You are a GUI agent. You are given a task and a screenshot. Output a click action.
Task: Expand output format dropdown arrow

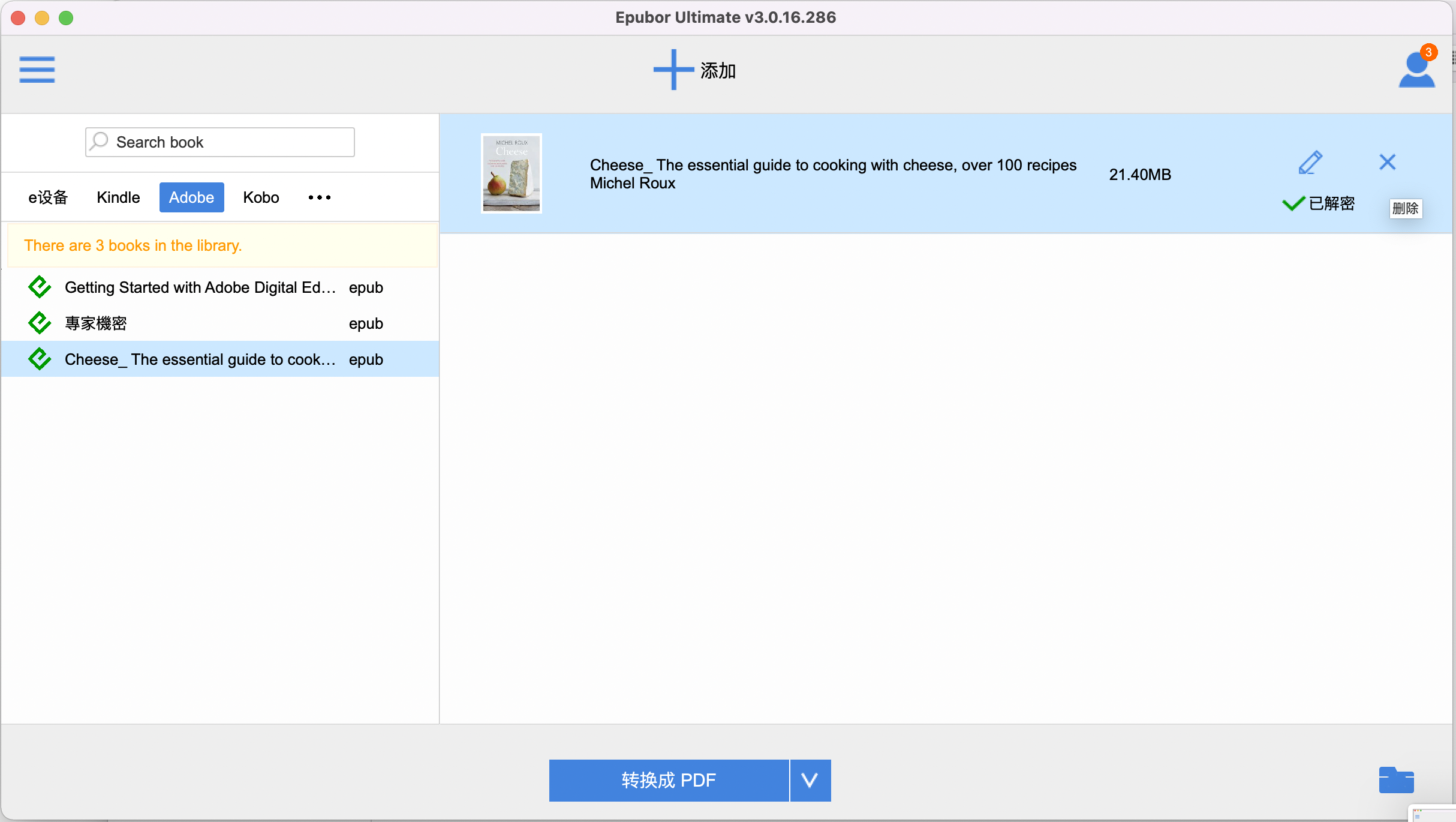pos(810,780)
